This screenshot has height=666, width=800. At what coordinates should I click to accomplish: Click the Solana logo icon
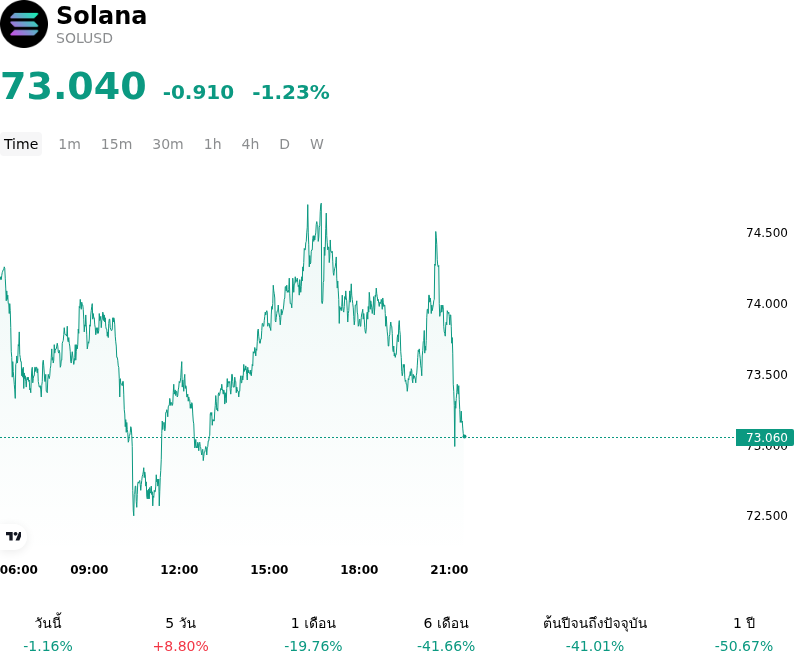(24, 24)
